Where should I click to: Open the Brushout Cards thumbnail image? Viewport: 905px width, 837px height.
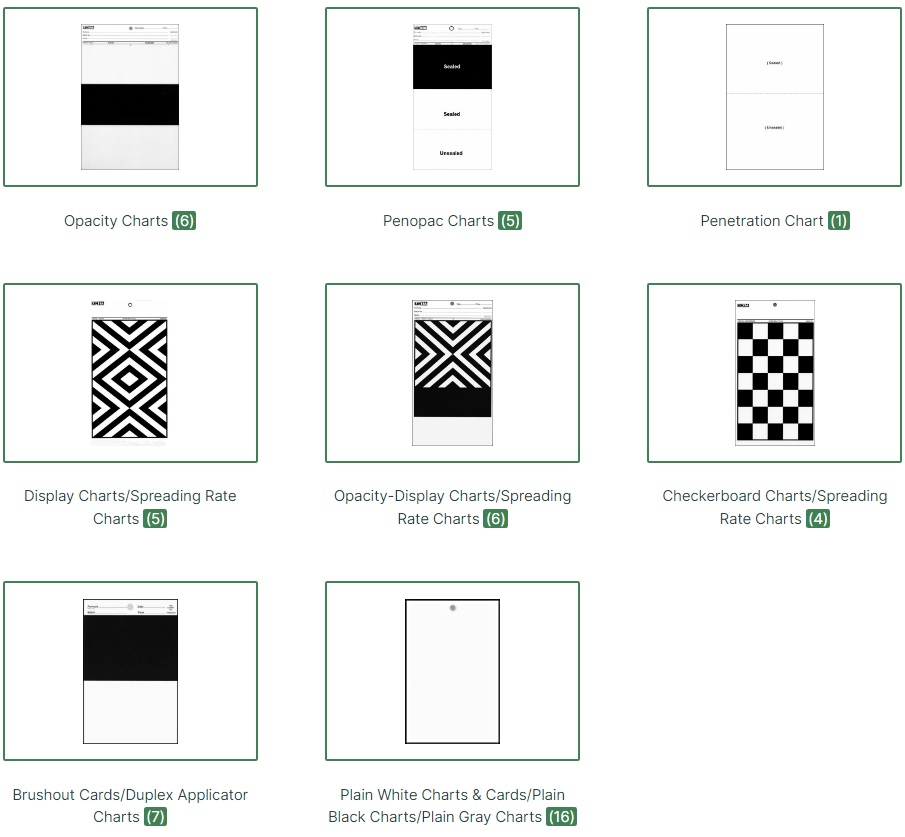point(130,671)
